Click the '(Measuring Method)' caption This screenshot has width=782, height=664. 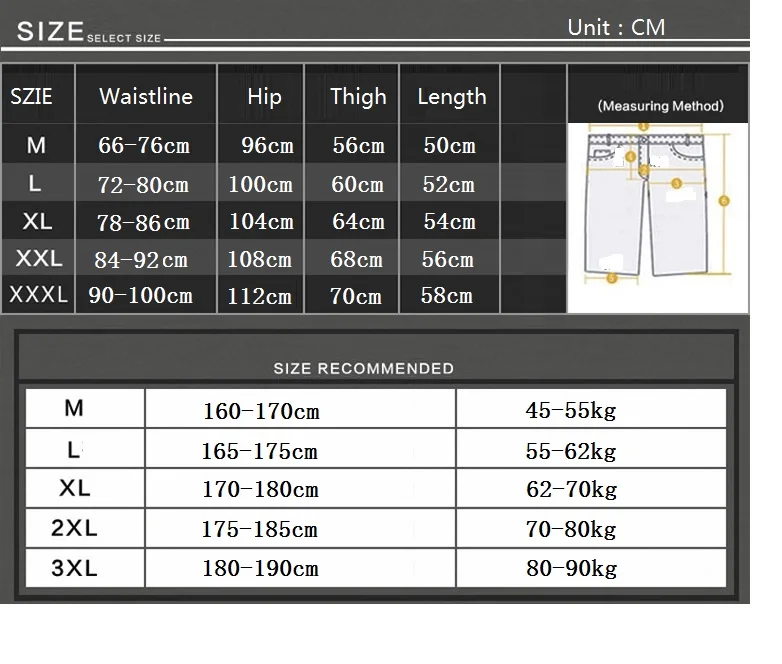tap(660, 106)
